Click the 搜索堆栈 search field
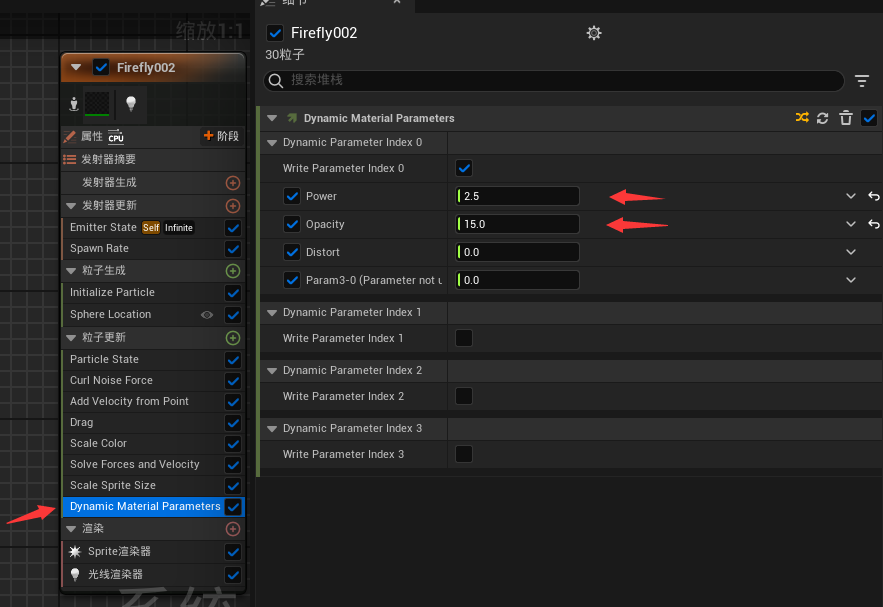 click(x=554, y=81)
